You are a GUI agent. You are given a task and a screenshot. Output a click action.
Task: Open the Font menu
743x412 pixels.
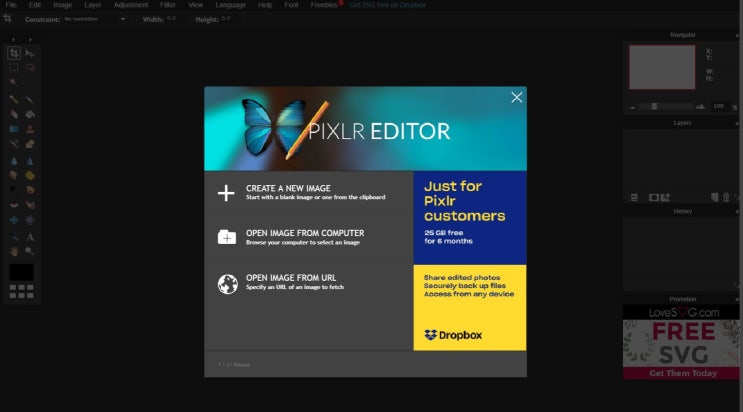point(291,5)
